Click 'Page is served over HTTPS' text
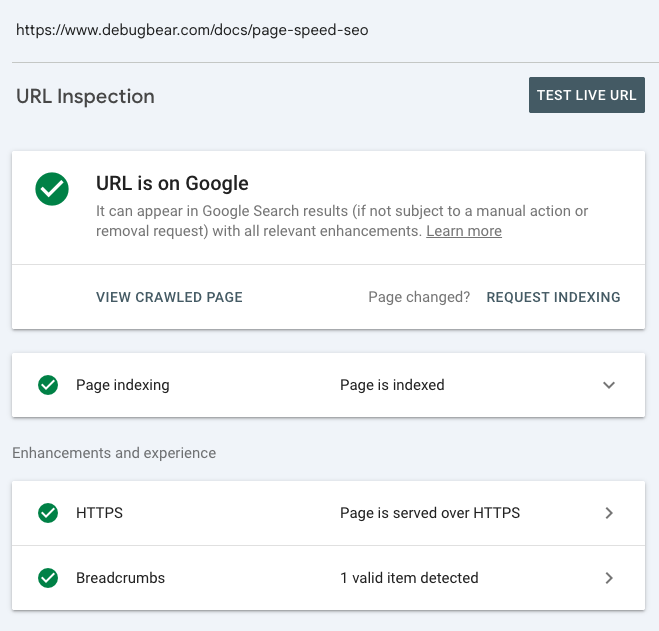 pos(430,513)
